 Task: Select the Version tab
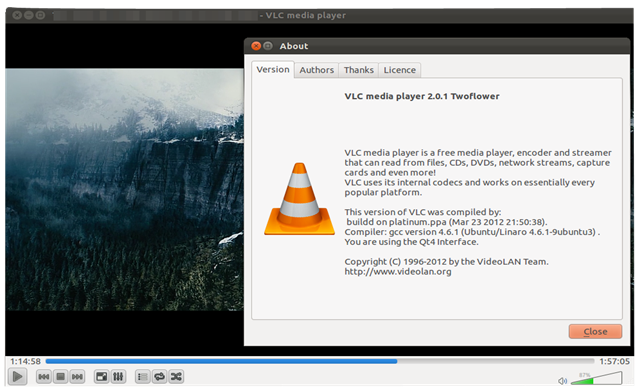(273, 69)
